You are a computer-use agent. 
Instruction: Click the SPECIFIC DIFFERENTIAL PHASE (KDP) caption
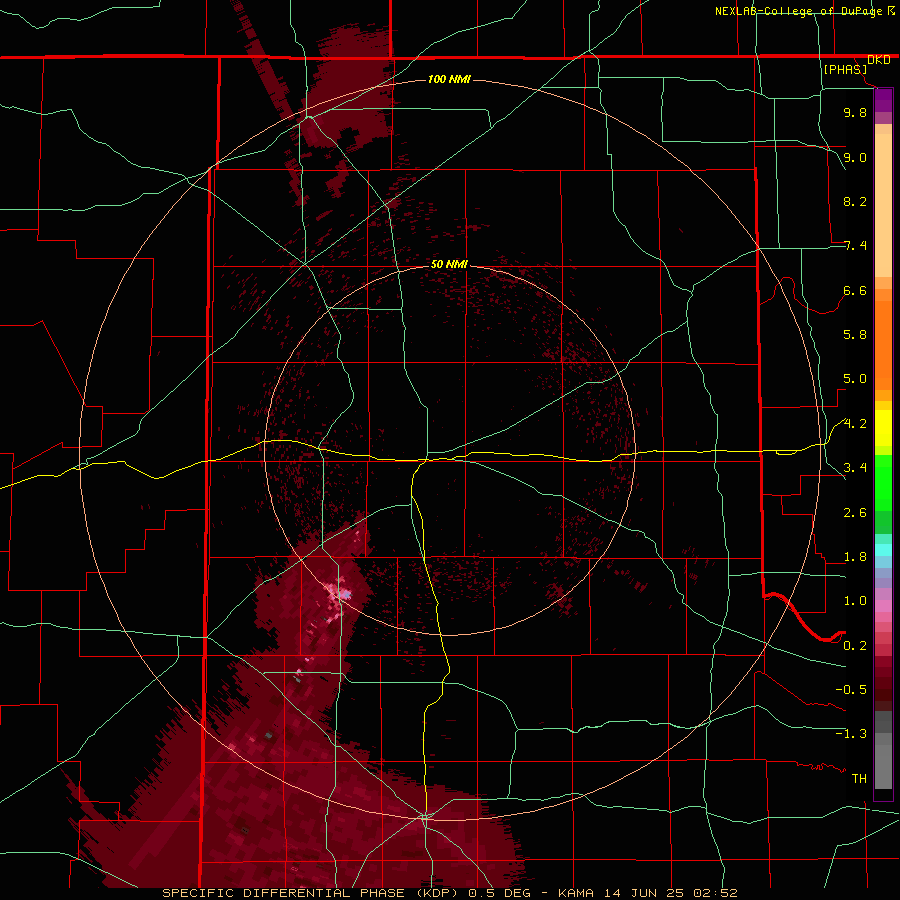[313, 893]
